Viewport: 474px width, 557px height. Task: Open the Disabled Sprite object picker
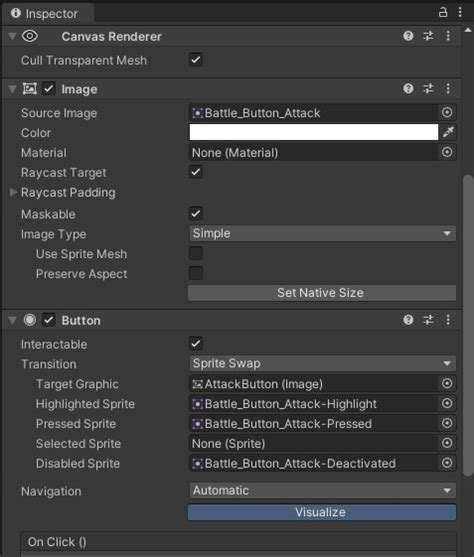[x=447, y=463]
